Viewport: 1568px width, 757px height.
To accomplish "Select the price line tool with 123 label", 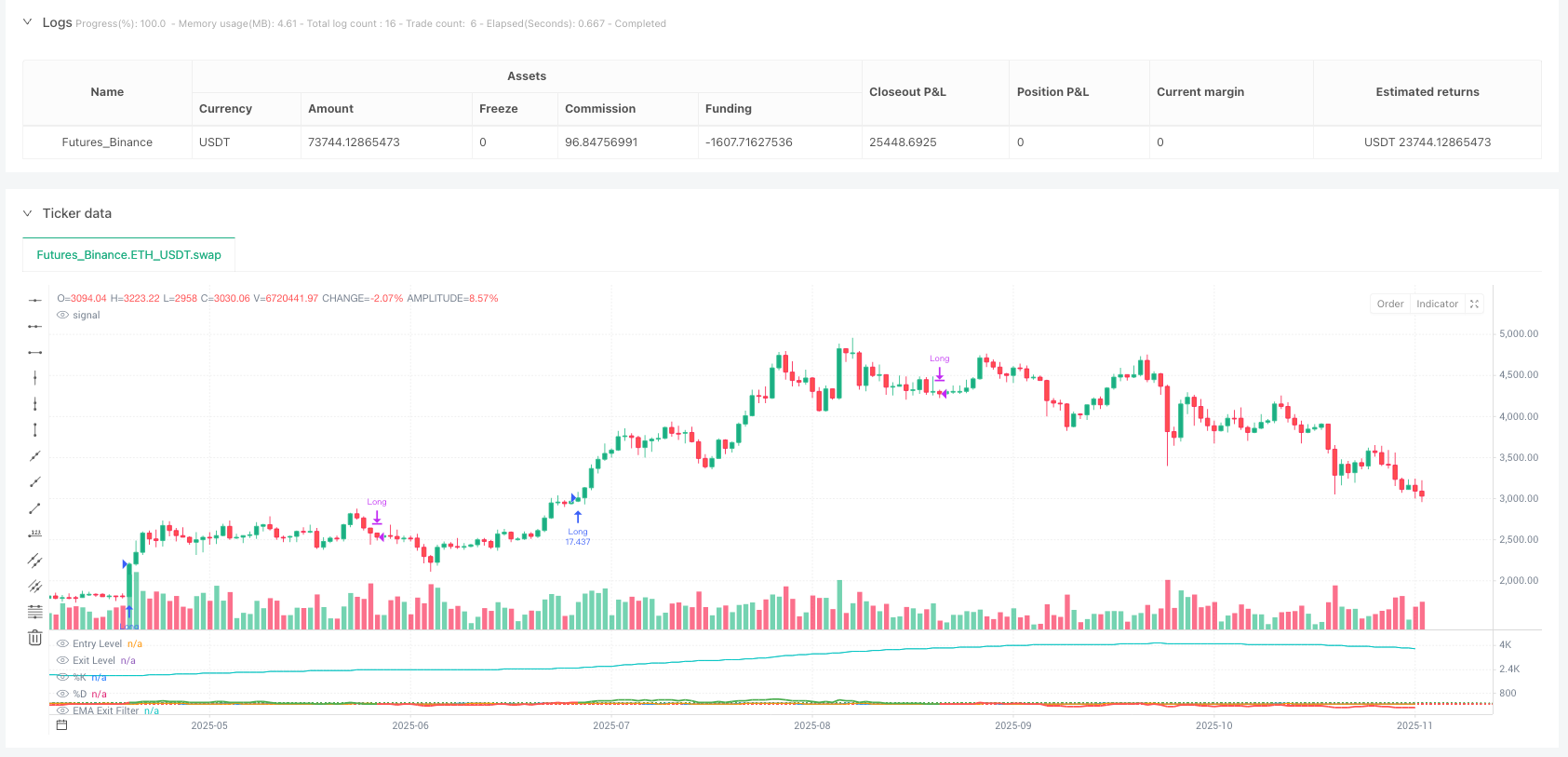I will pyautogui.click(x=34, y=534).
